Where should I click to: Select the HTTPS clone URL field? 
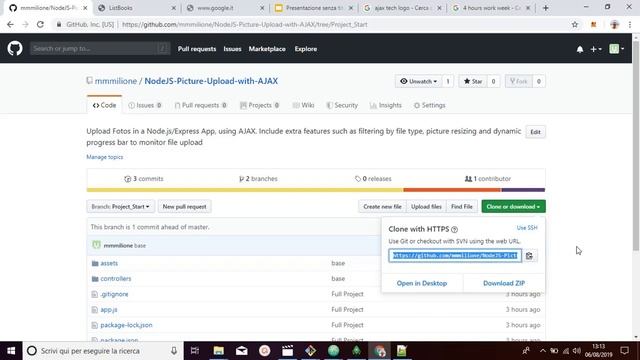[455, 256]
